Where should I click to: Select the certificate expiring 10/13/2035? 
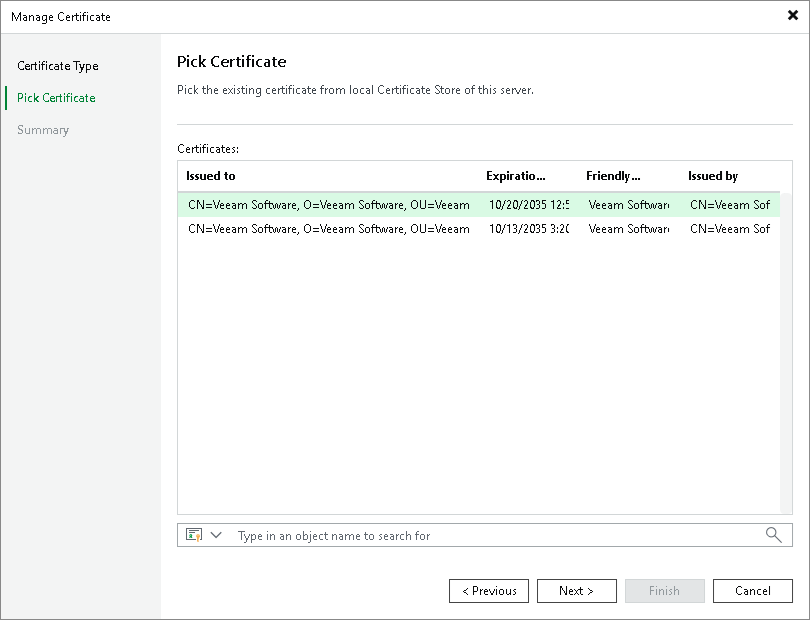[400, 228]
